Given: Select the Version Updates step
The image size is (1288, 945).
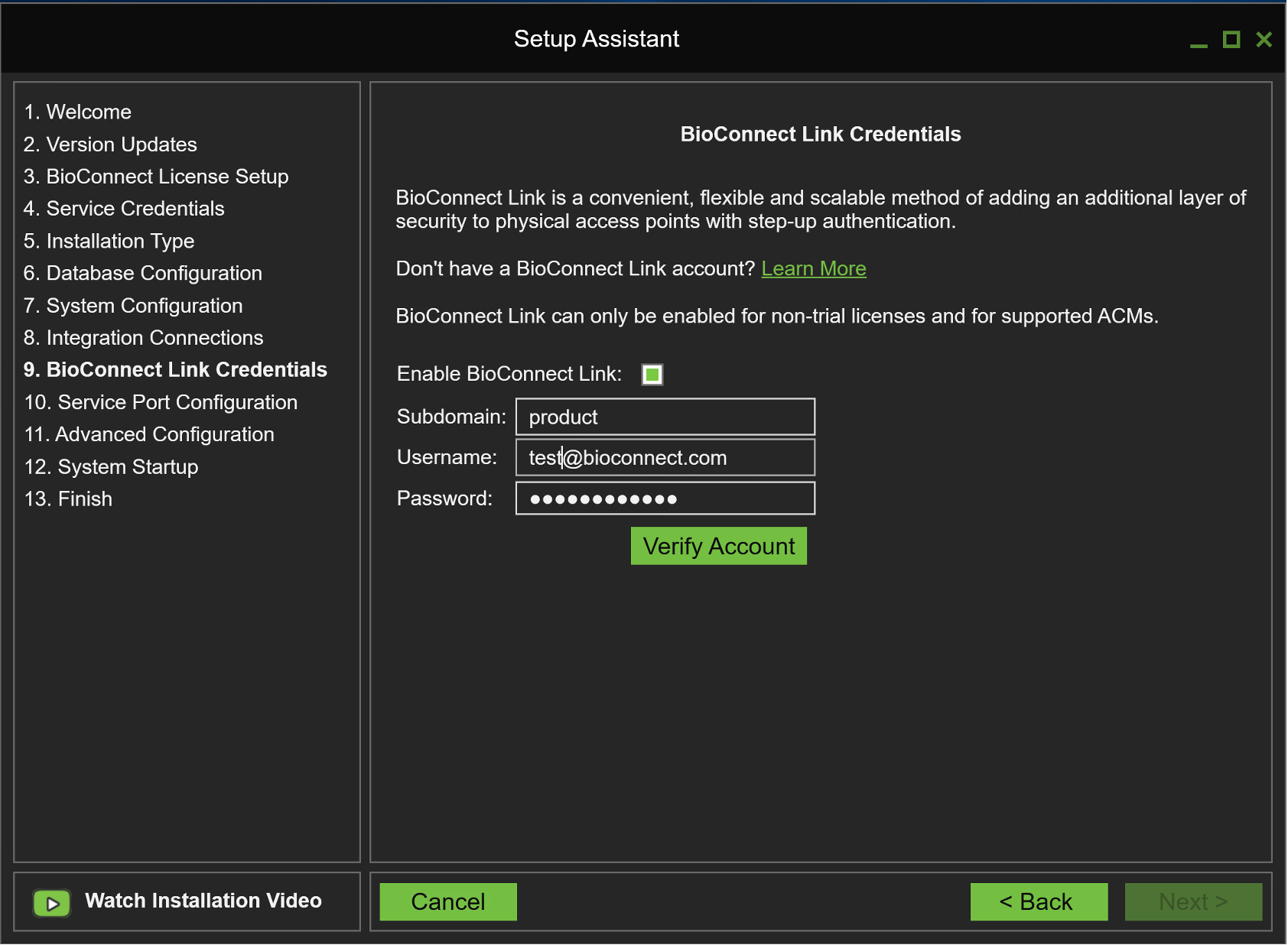Looking at the screenshot, I should point(109,144).
